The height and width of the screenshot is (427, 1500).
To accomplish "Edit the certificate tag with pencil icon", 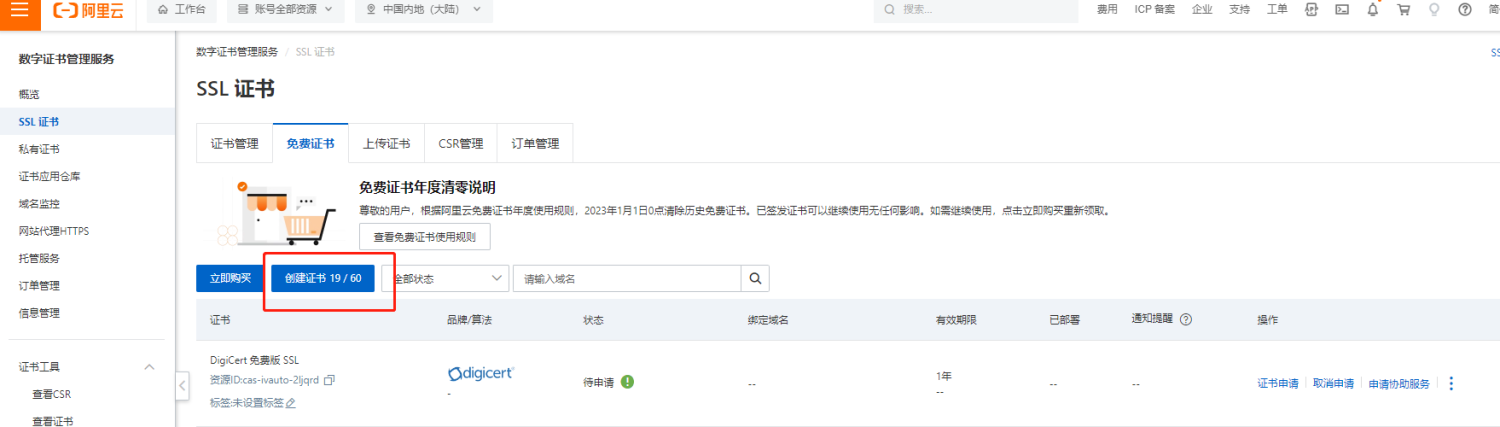I will (291, 403).
